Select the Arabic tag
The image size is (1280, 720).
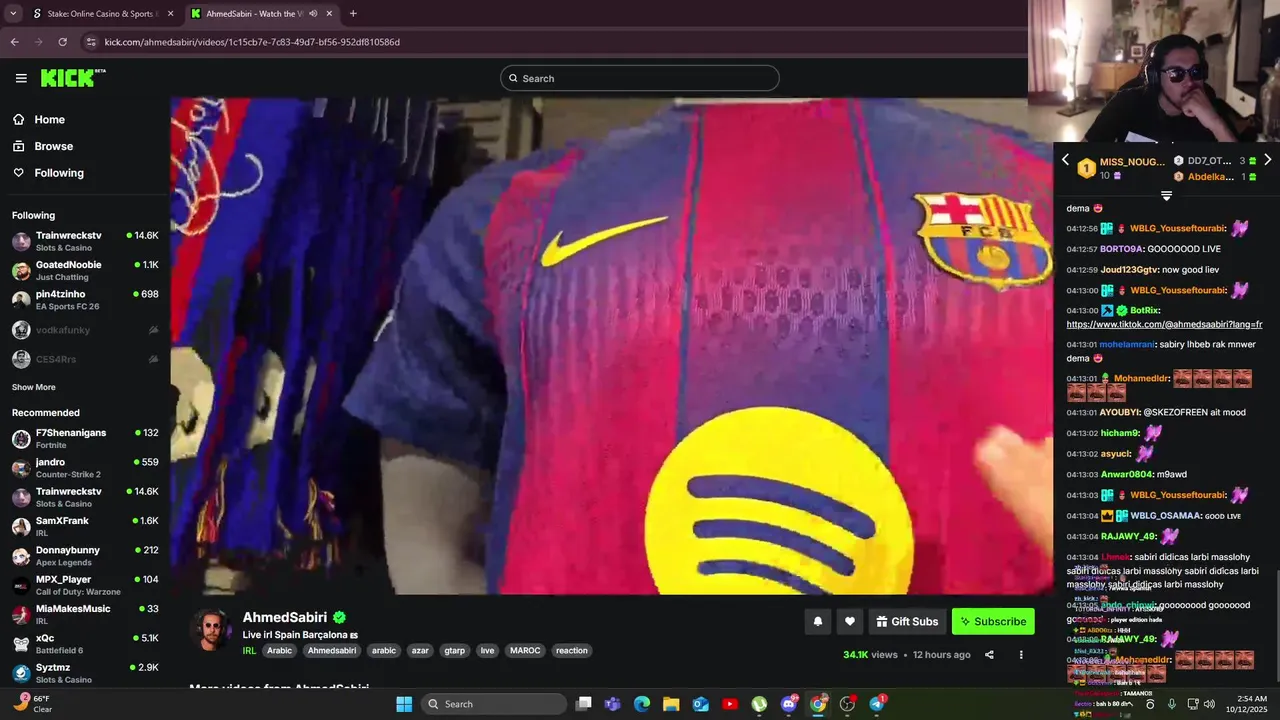tap(279, 650)
